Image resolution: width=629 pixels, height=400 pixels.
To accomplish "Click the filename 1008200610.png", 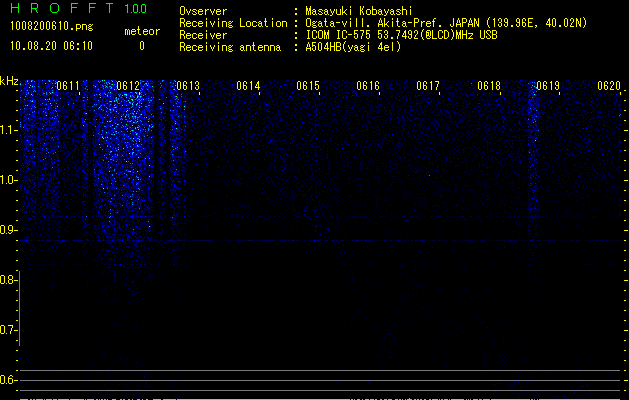I will coord(52,26).
